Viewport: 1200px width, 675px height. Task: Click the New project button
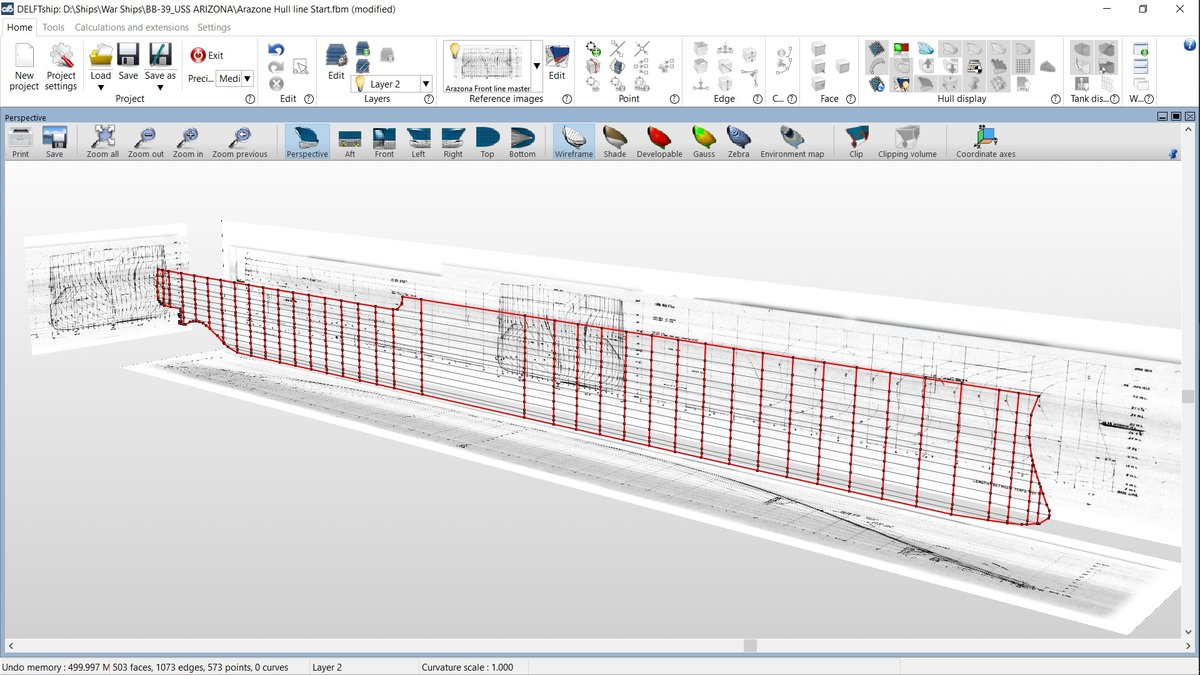pos(24,66)
